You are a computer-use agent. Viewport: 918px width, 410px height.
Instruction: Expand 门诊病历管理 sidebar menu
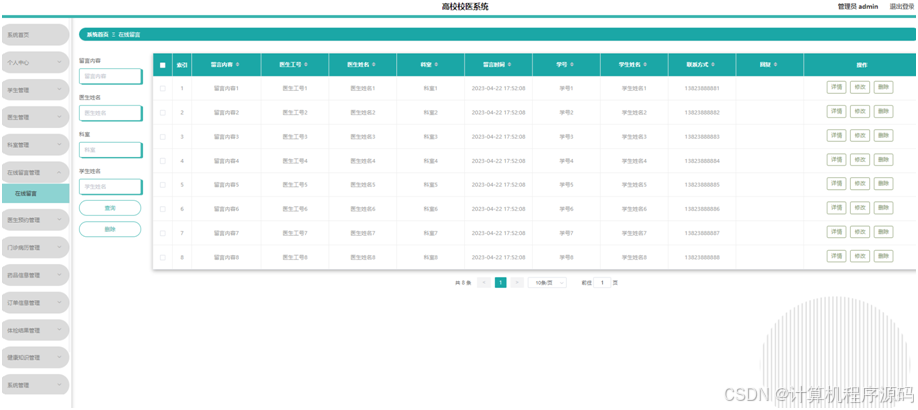35,248
